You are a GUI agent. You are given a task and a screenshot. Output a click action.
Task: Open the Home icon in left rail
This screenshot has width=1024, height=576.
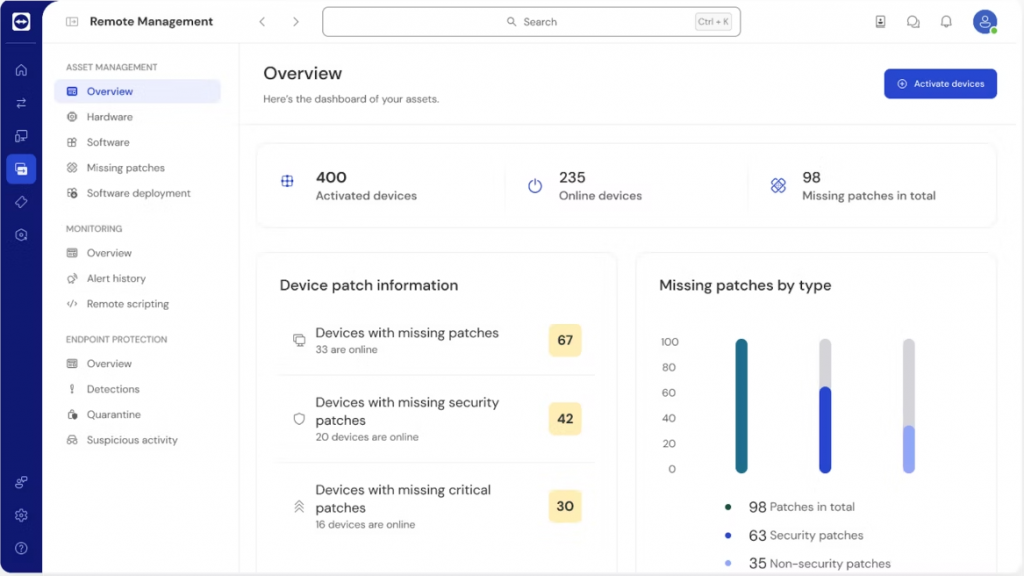pyautogui.click(x=21, y=70)
